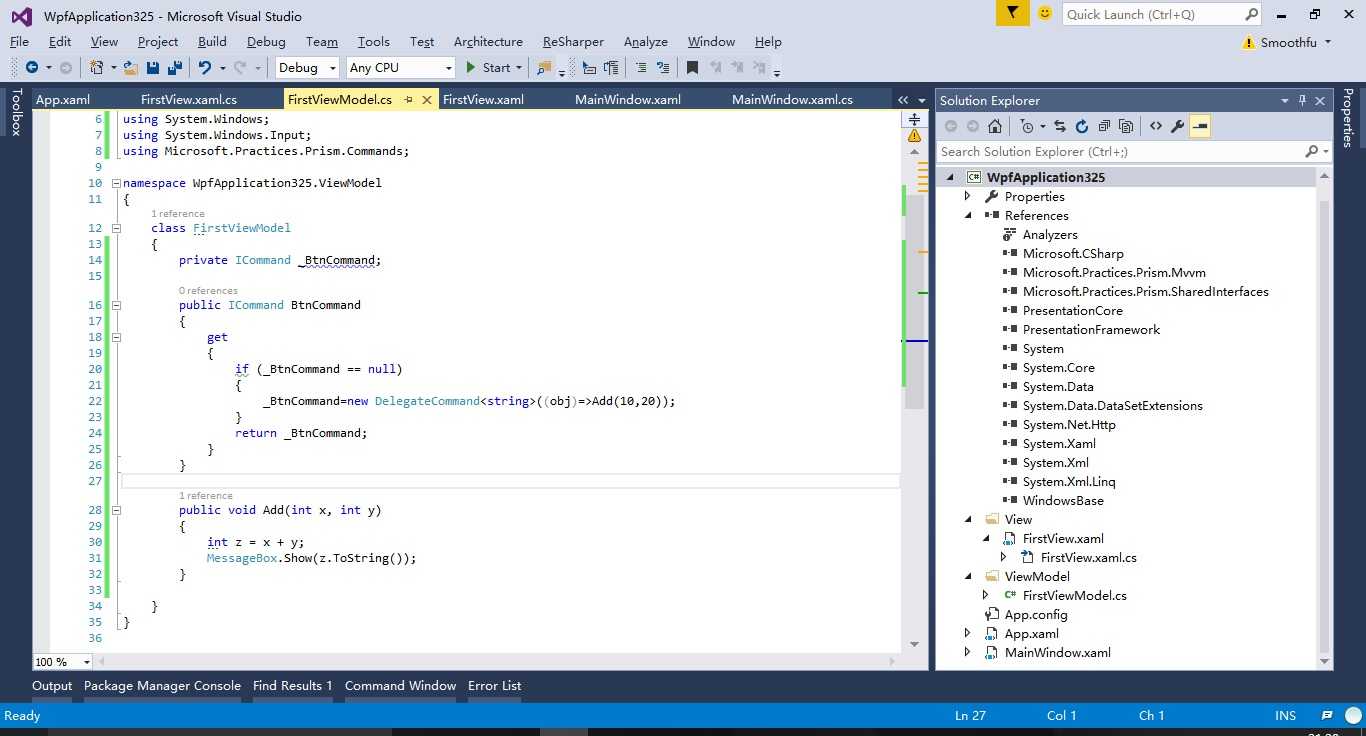Image resolution: width=1366 pixels, height=736 pixels.
Task: Click the Show All Files icon
Action: [1126, 126]
